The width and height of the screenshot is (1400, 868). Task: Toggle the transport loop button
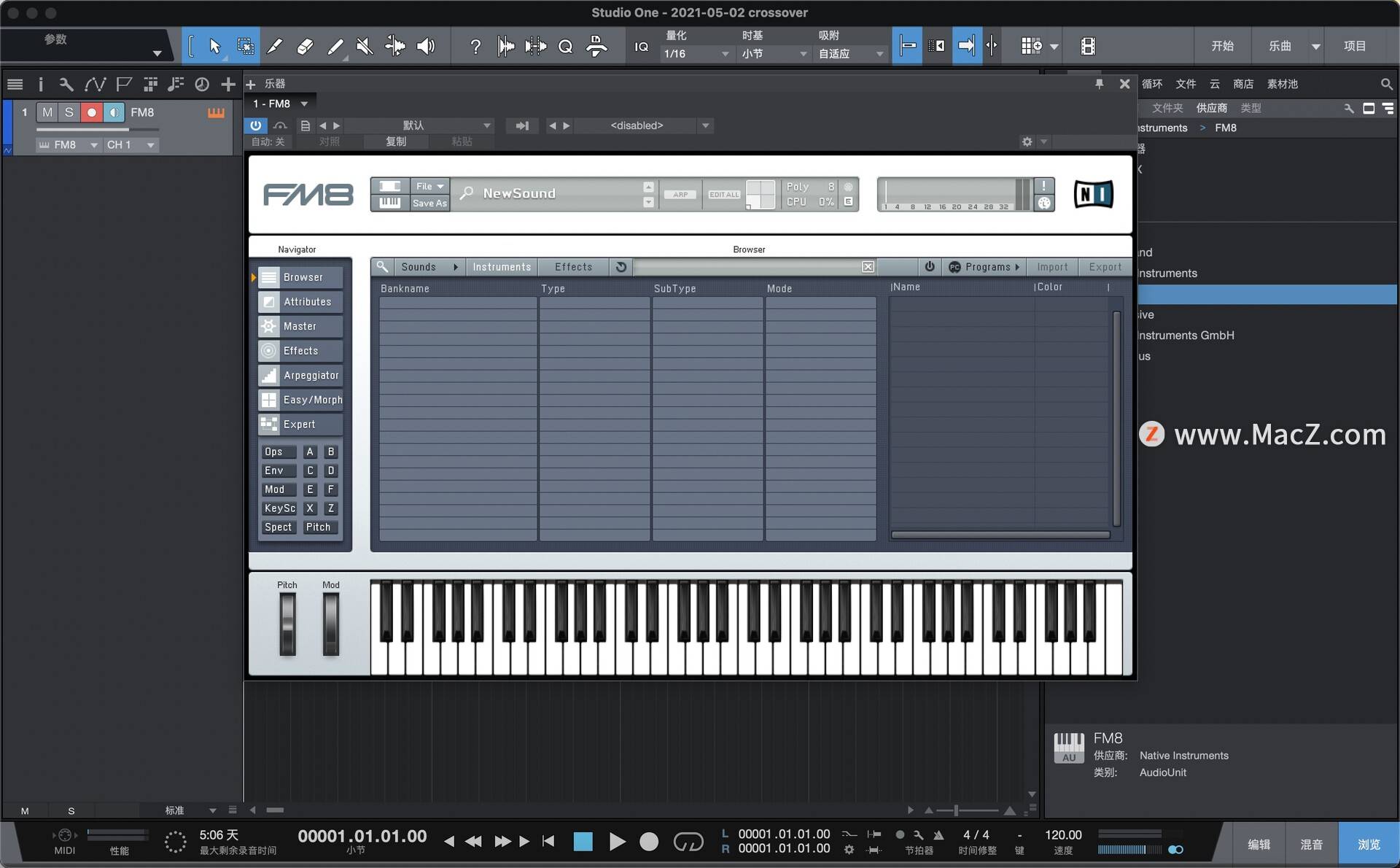click(688, 842)
